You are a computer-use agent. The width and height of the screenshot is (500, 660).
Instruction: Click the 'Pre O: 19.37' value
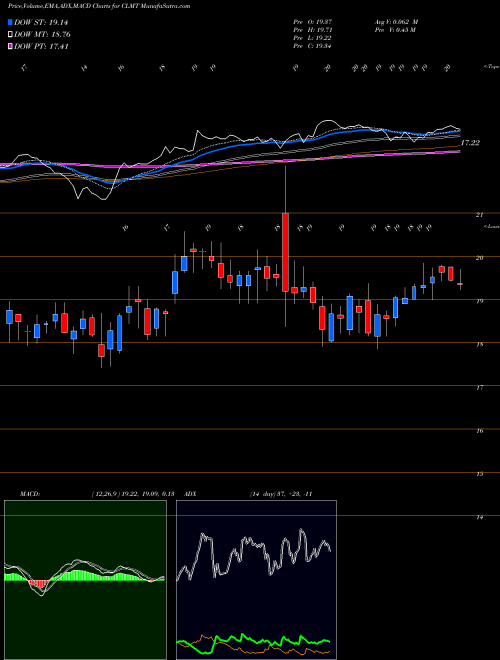click(x=312, y=22)
